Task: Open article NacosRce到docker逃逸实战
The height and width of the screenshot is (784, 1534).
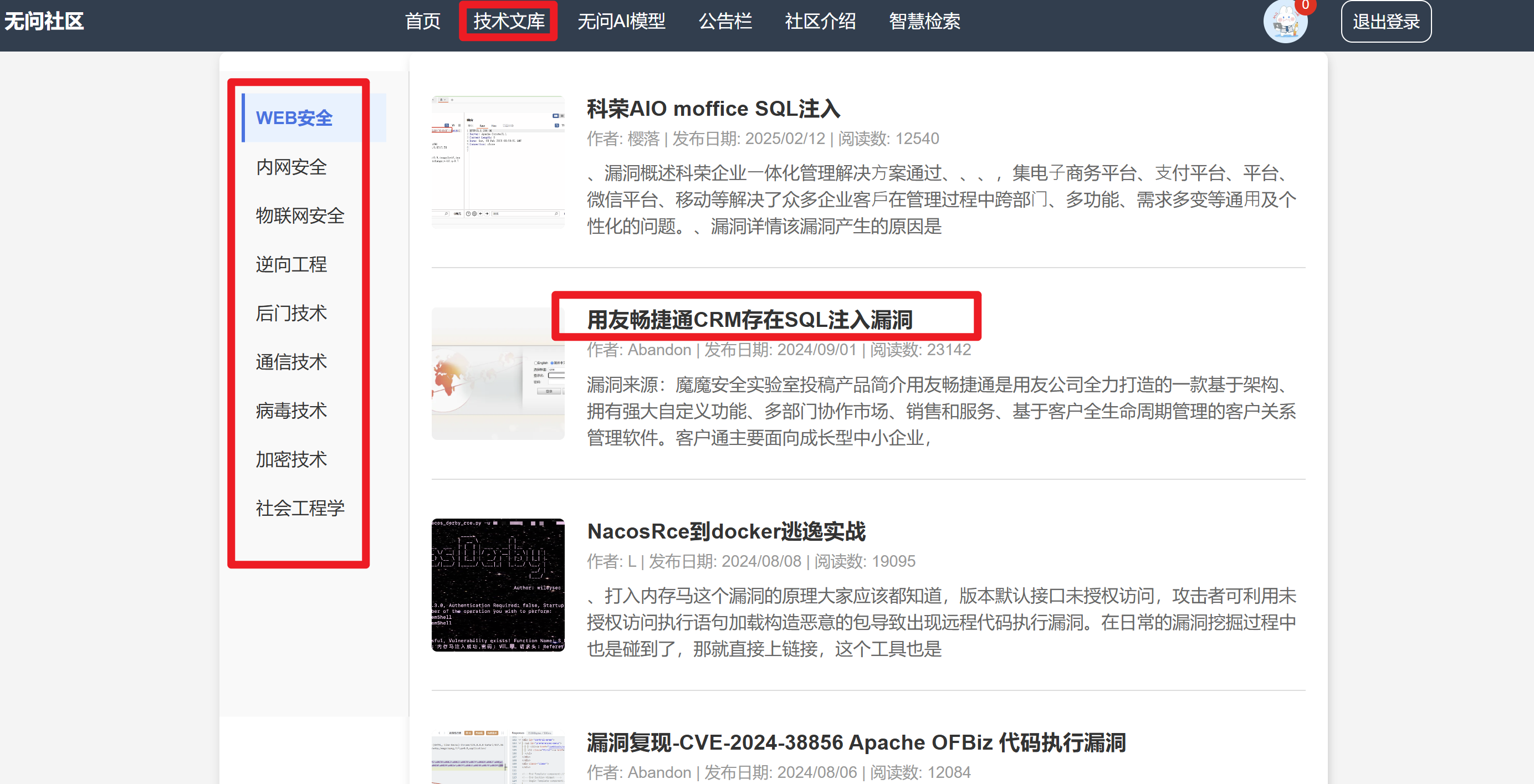Action: click(726, 531)
